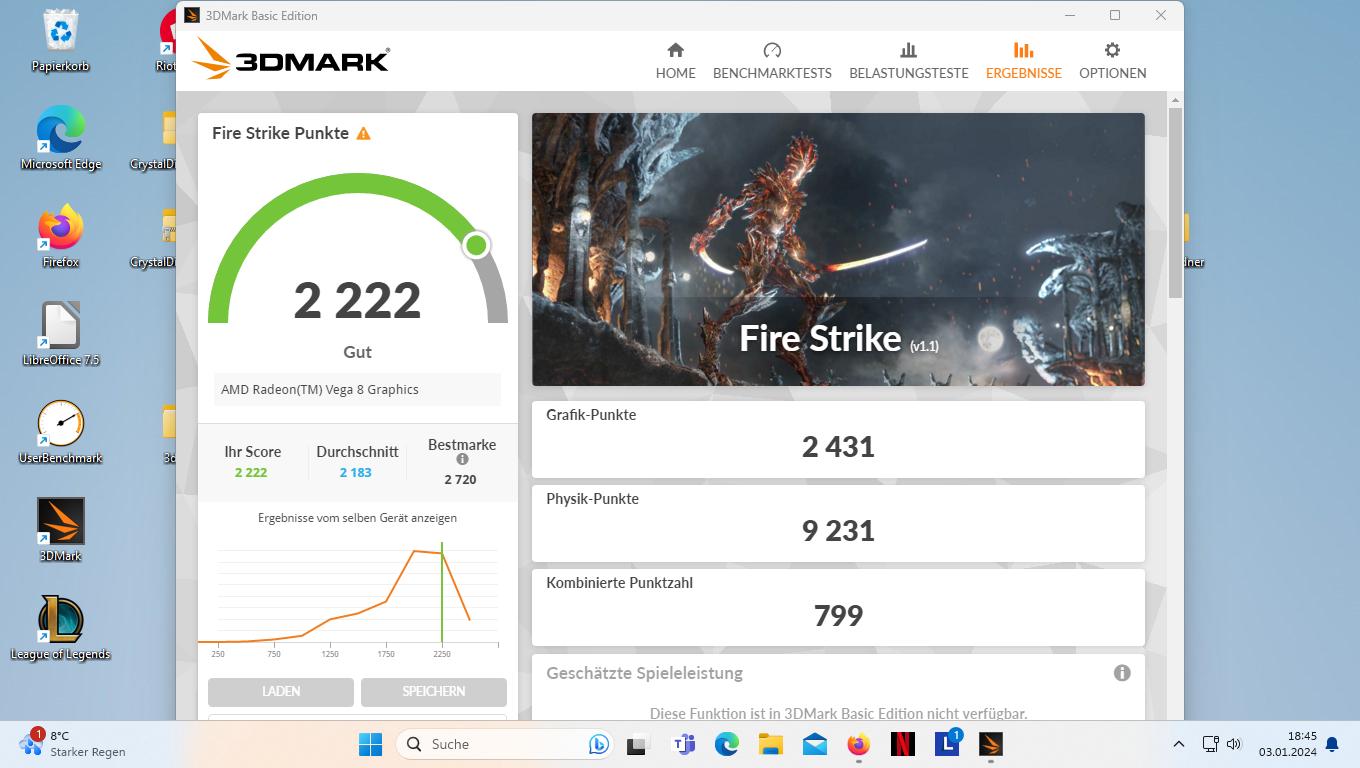Click the Physik-Punkte value 9 231
Screen dimensions: 1360x768
838,531
